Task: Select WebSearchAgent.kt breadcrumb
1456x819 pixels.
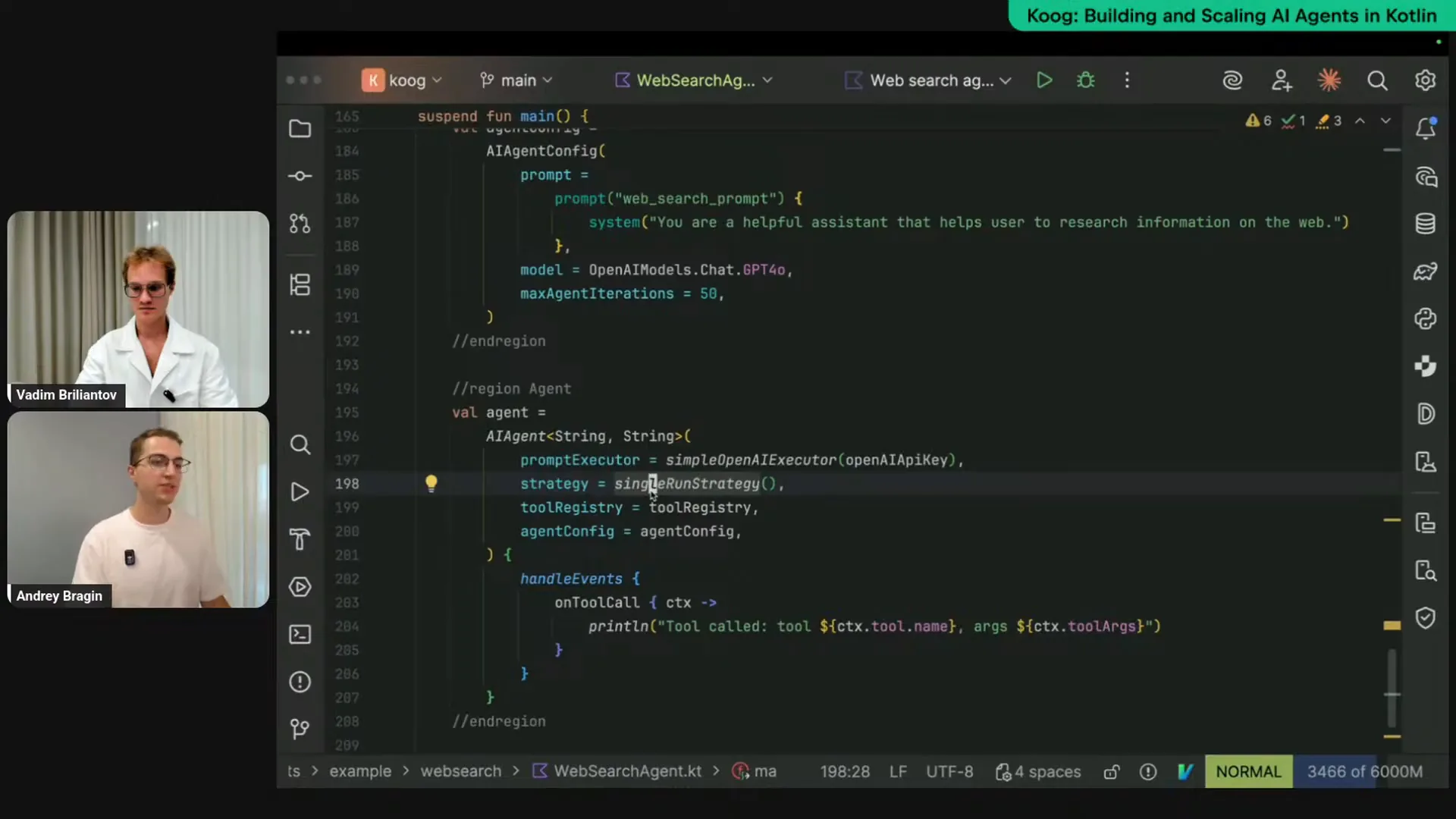Action: (x=617, y=771)
